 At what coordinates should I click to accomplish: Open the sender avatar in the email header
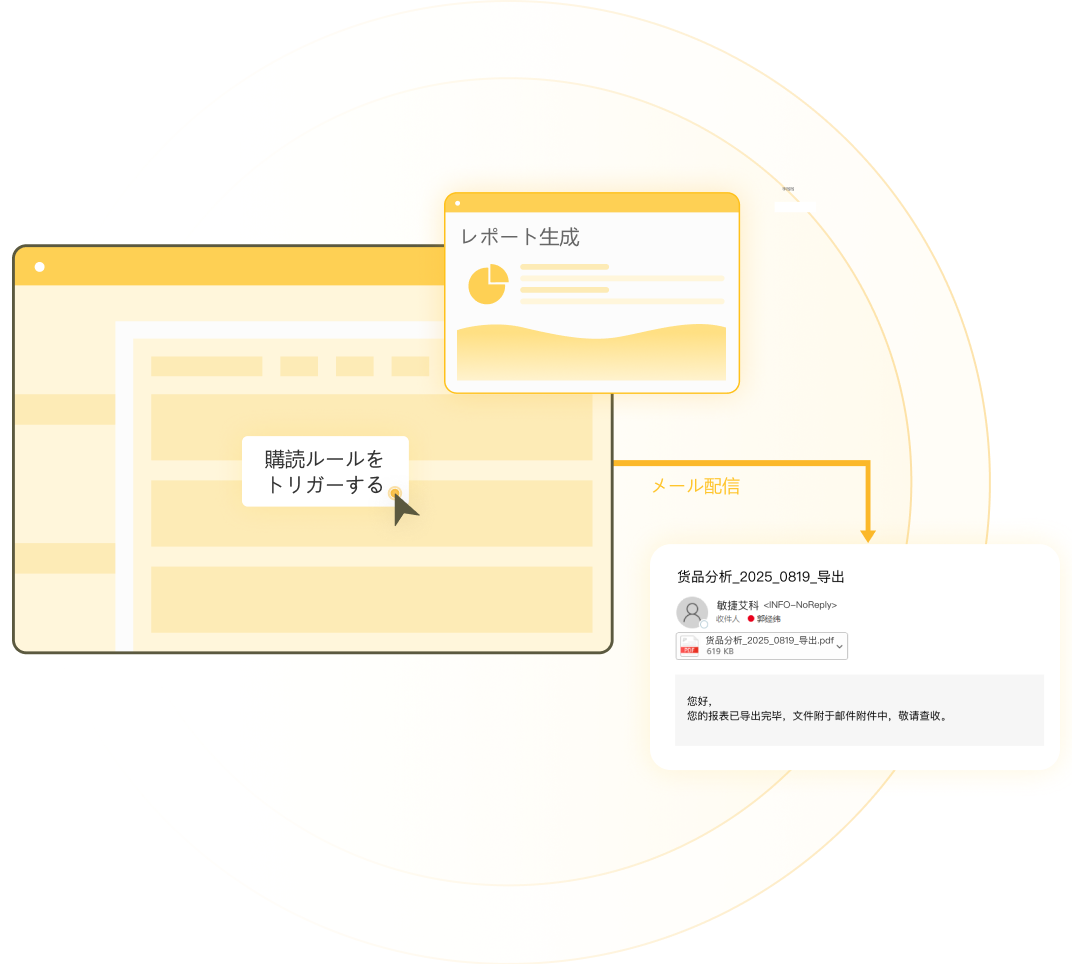pyautogui.click(x=693, y=612)
